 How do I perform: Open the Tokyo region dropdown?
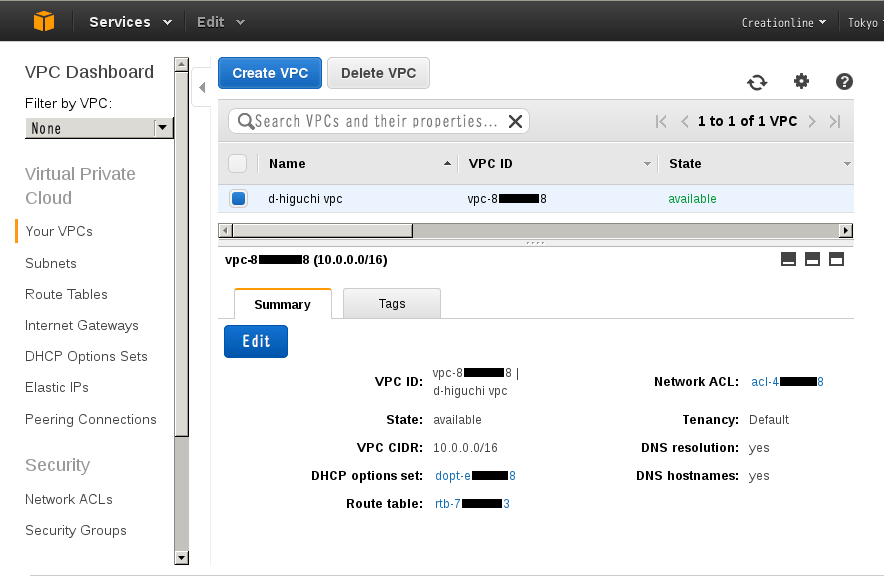pyautogui.click(x=865, y=23)
